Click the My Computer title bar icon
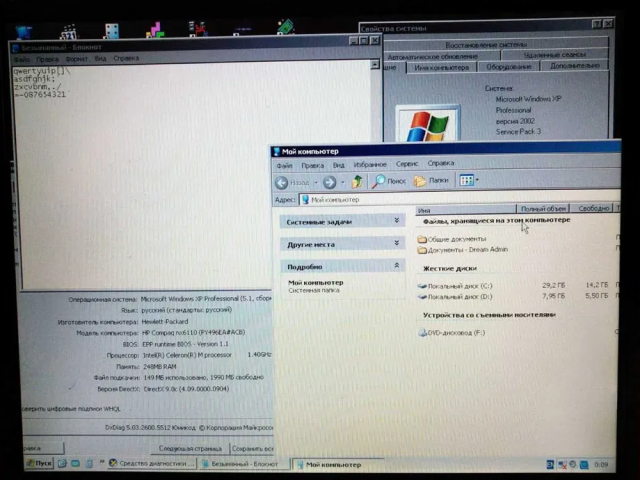 pos(276,152)
